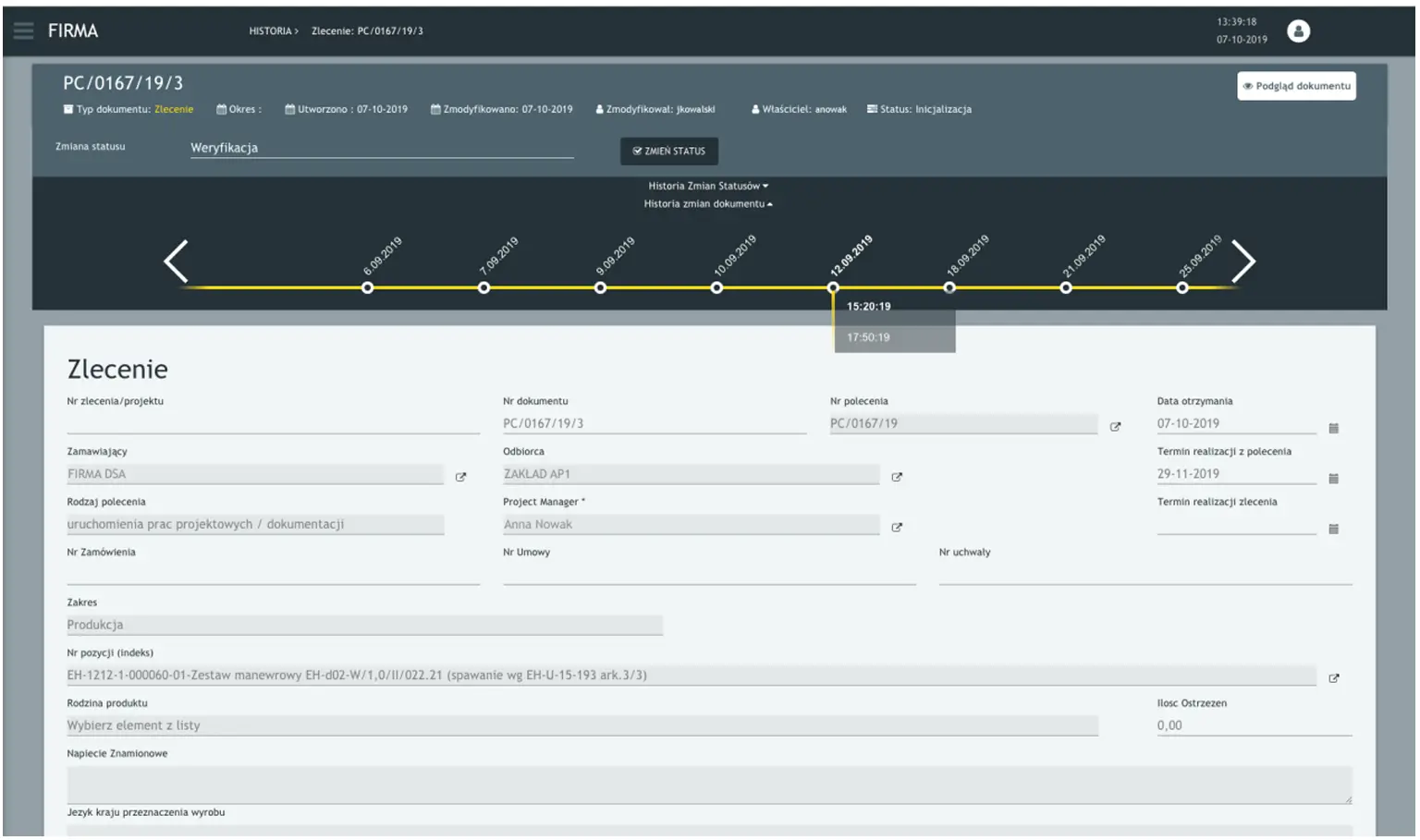Focus the Nr Zamówienia field
The height and width of the screenshot is (840, 1420).
pyautogui.click(x=273, y=574)
